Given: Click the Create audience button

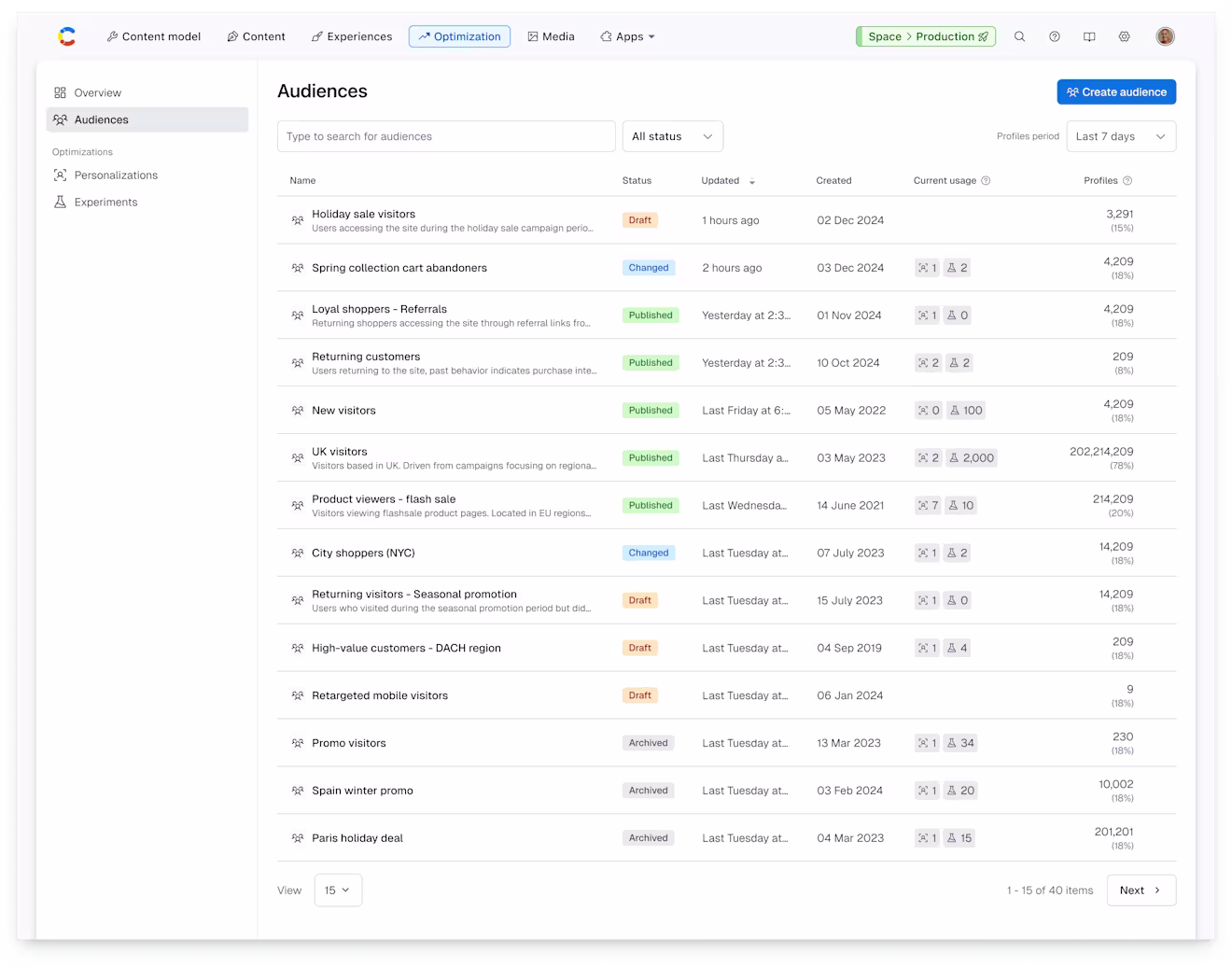Looking at the screenshot, I should (x=1116, y=92).
